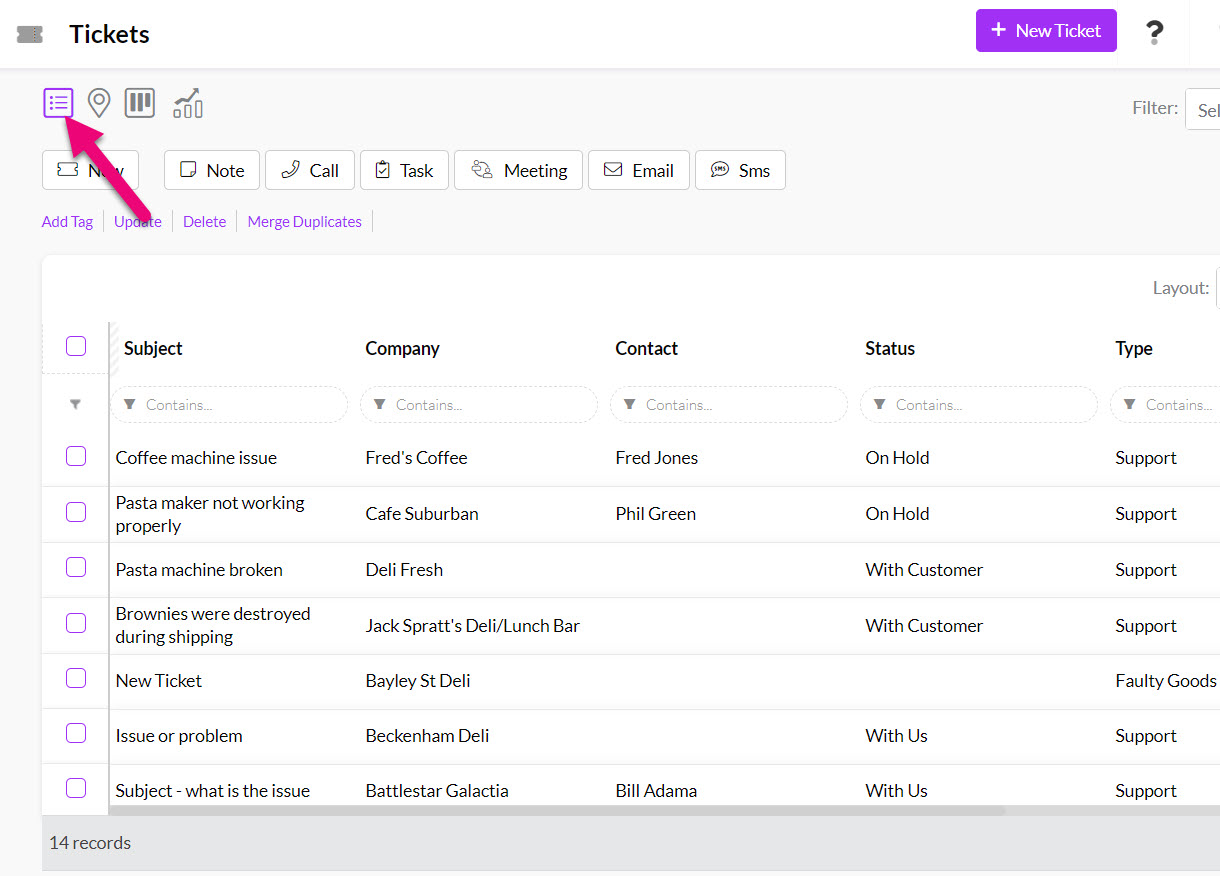Viewport: 1220px width, 876px height.
Task: Click the Add Tag link
Action: coord(67,222)
